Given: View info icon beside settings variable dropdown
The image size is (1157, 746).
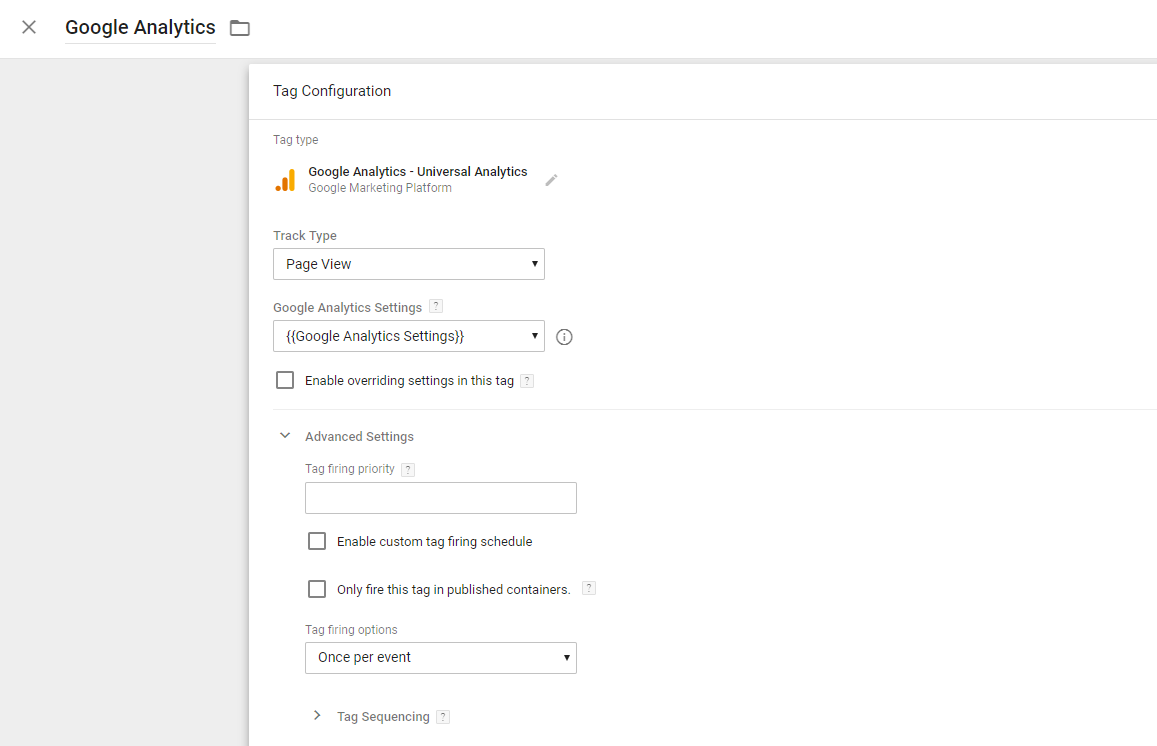Looking at the screenshot, I should tap(564, 337).
